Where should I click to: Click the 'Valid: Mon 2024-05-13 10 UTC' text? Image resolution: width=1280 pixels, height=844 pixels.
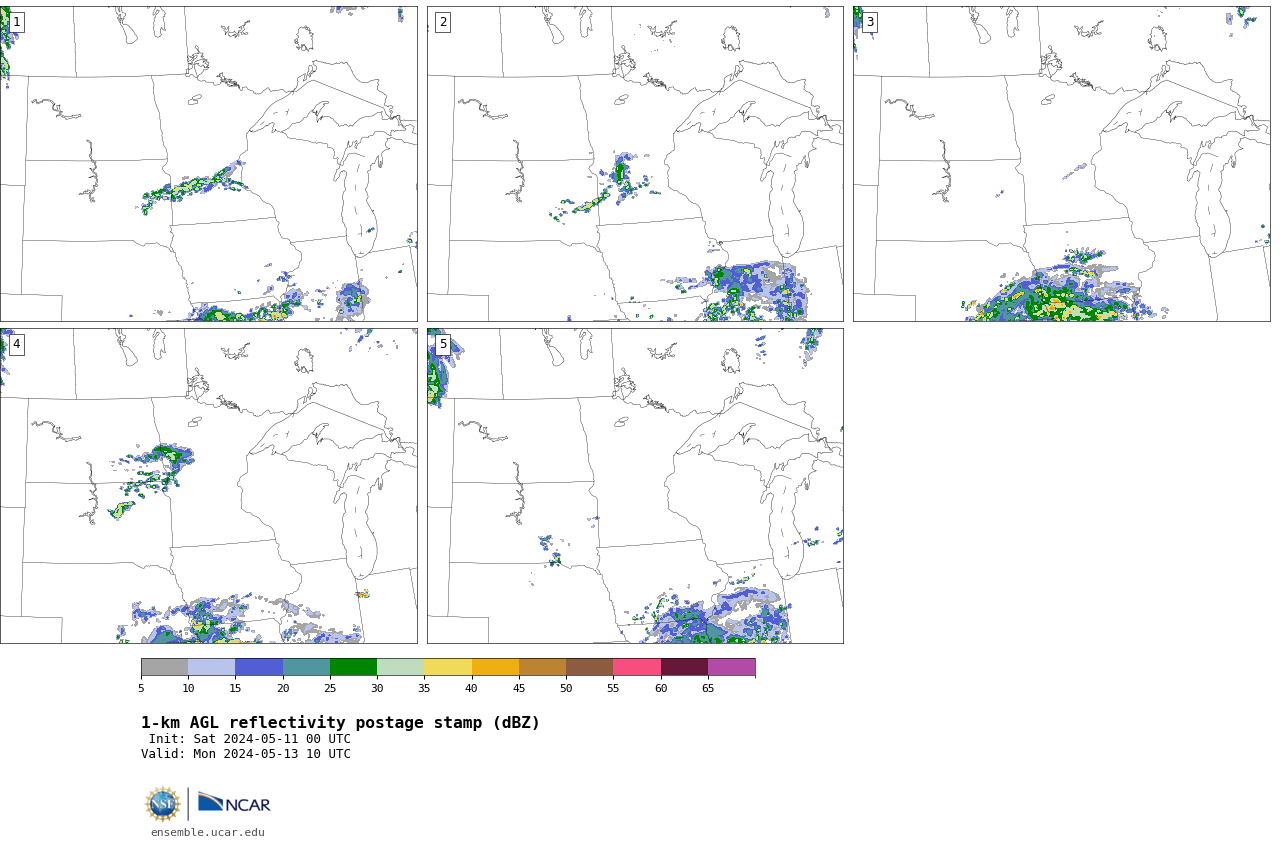click(246, 754)
